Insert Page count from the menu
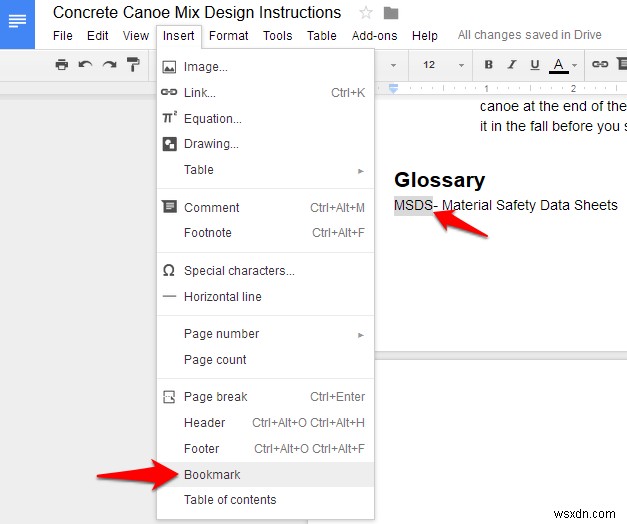 pos(266,360)
